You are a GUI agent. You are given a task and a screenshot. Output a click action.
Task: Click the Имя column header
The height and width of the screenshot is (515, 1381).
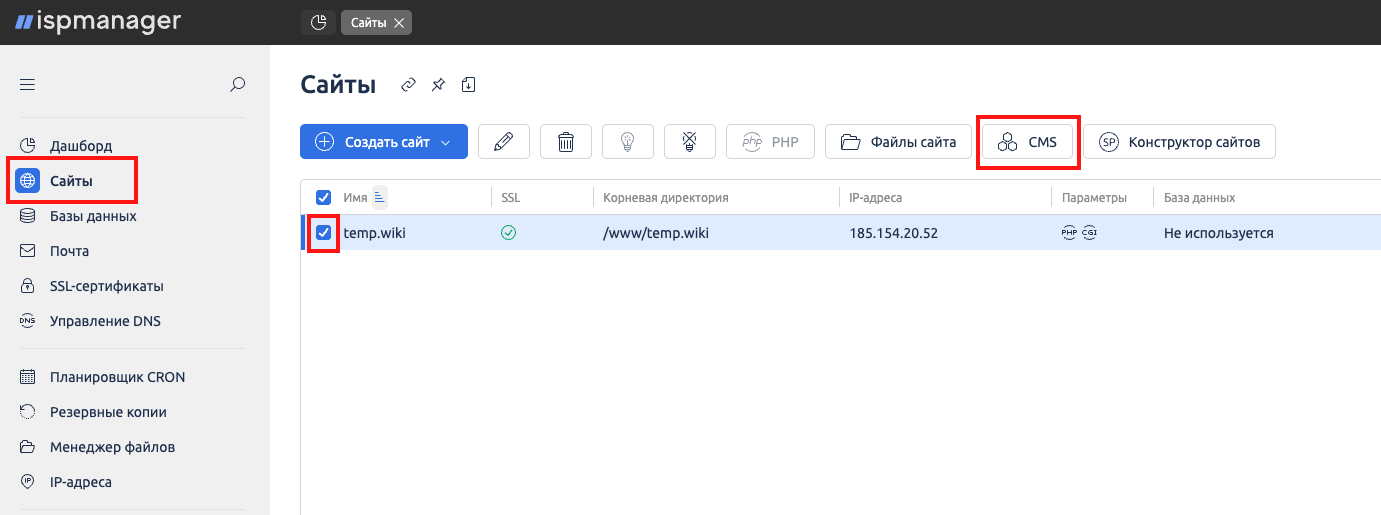point(355,198)
